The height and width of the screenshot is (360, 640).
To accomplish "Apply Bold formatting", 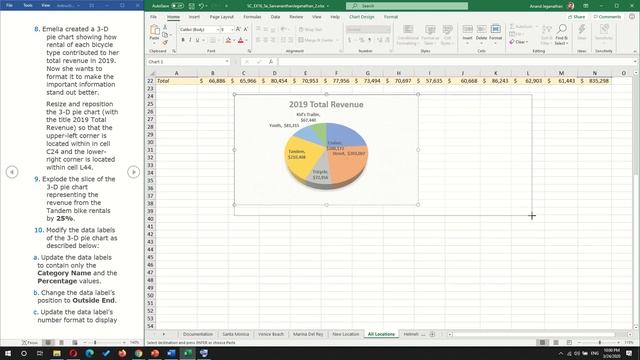I will [x=183, y=40].
